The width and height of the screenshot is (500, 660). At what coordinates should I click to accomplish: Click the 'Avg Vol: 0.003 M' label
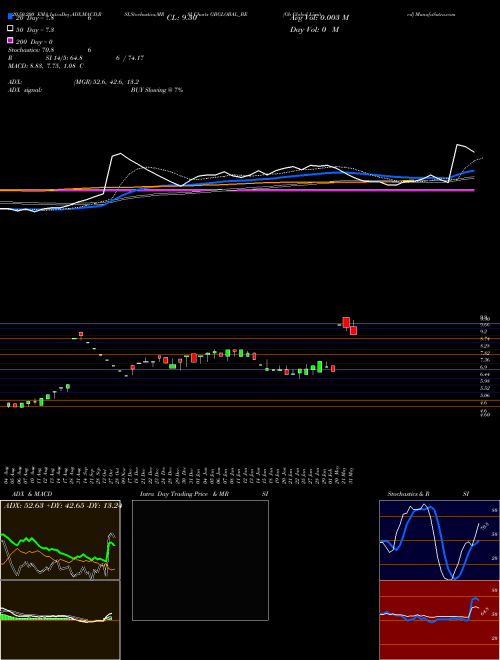(319, 18)
